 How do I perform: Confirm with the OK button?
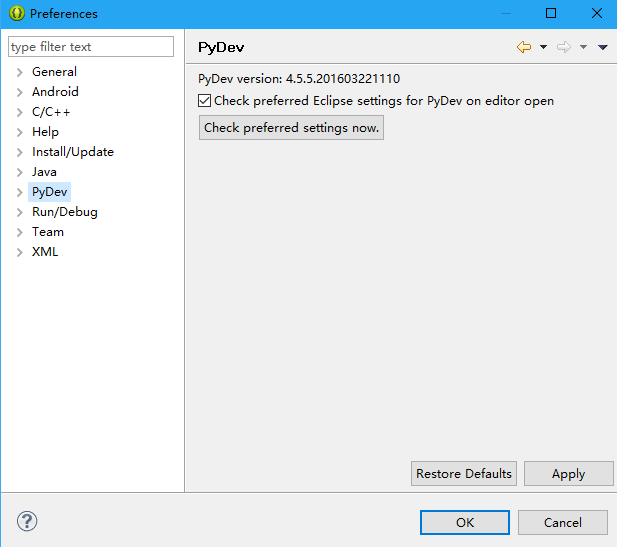click(465, 523)
